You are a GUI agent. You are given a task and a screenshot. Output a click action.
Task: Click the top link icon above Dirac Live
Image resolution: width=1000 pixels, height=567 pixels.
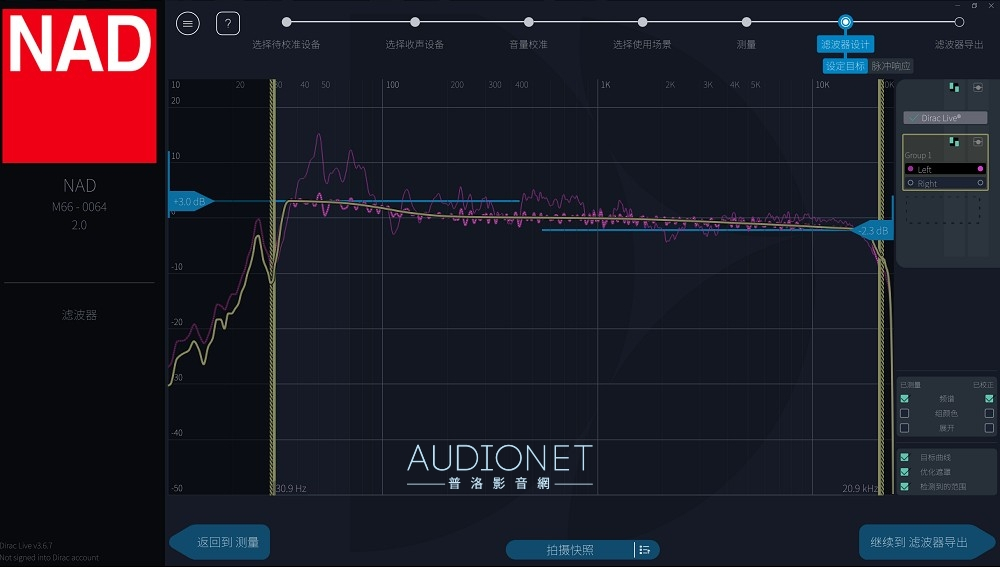978,87
